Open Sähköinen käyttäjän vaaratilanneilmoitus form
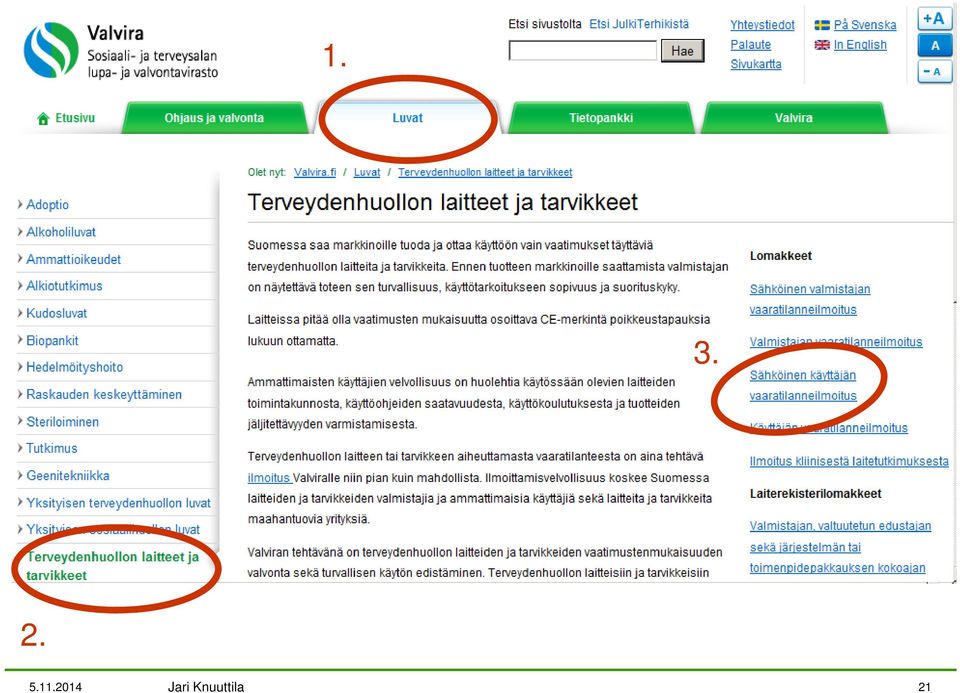Image resolution: width=960 pixels, height=693 pixels. click(803, 386)
